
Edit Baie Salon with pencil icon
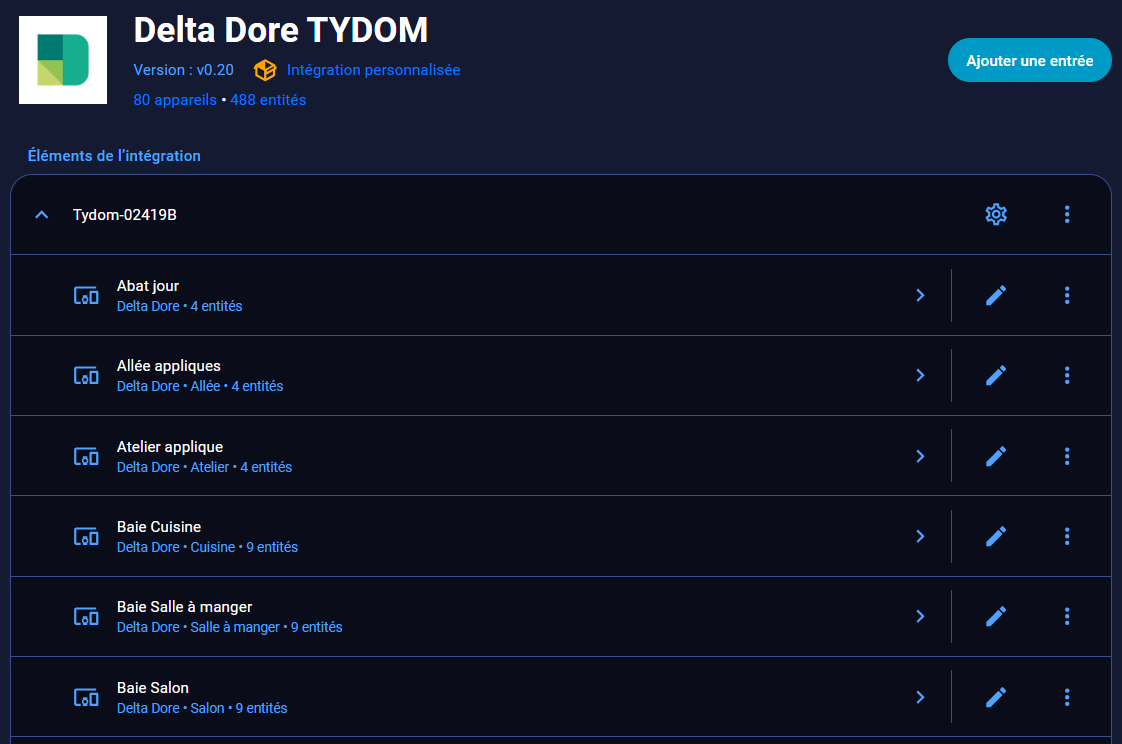(x=995, y=698)
